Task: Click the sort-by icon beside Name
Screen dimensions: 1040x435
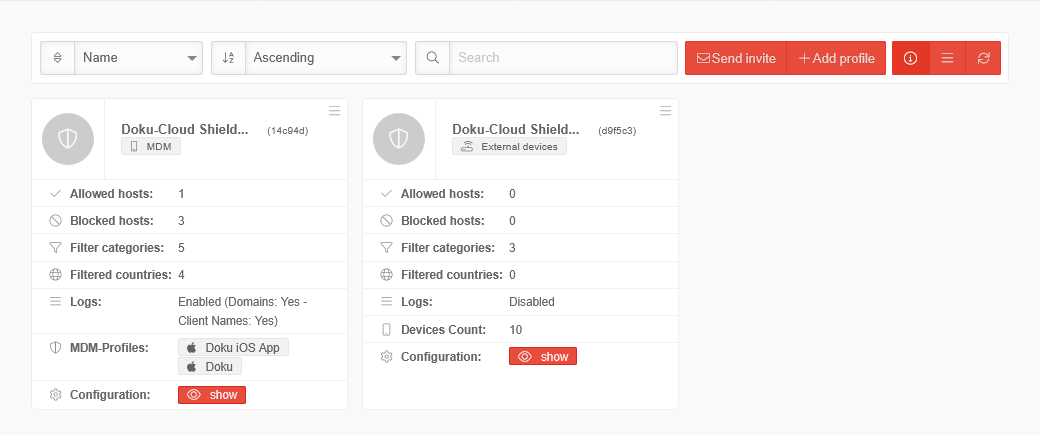Action: (58, 58)
